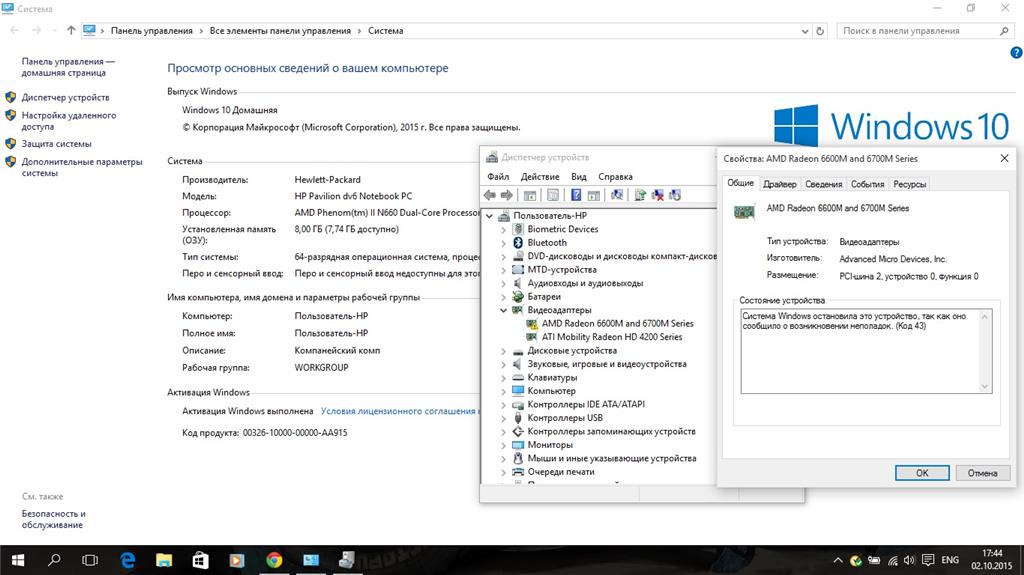The image size is (1024, 575).
Task: Open the Файл menu
Action: pos(498,176)
